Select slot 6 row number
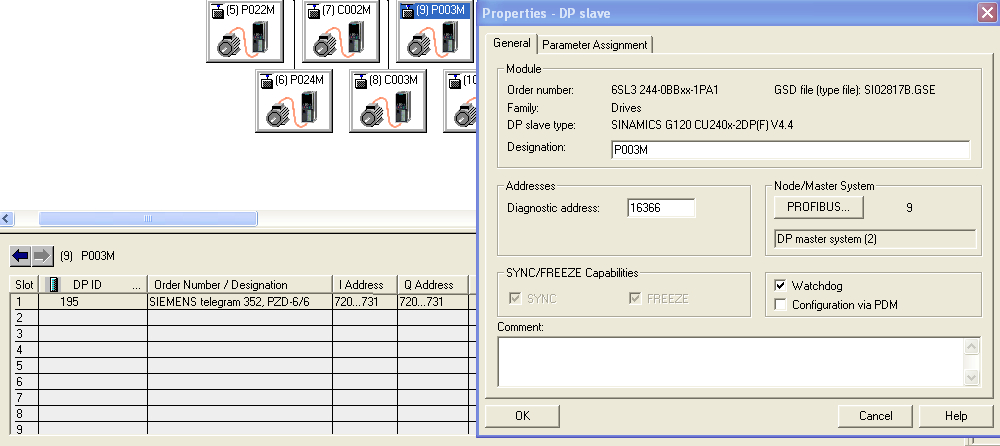The height and width of the screenshot is (446, 1000). pos(25,382)
